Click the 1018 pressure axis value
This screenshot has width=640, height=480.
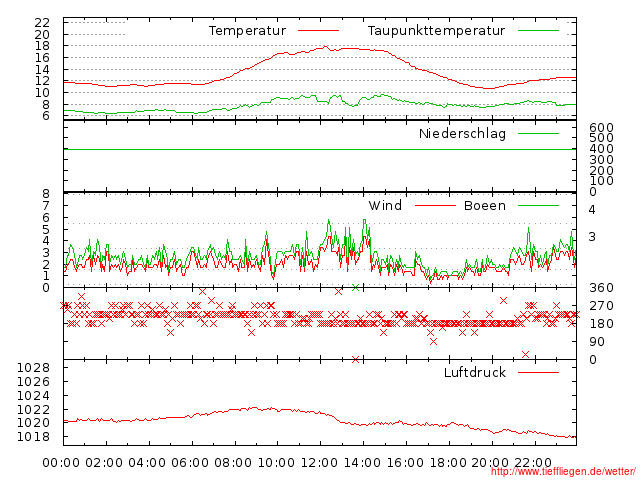click(x=33, y=437)
